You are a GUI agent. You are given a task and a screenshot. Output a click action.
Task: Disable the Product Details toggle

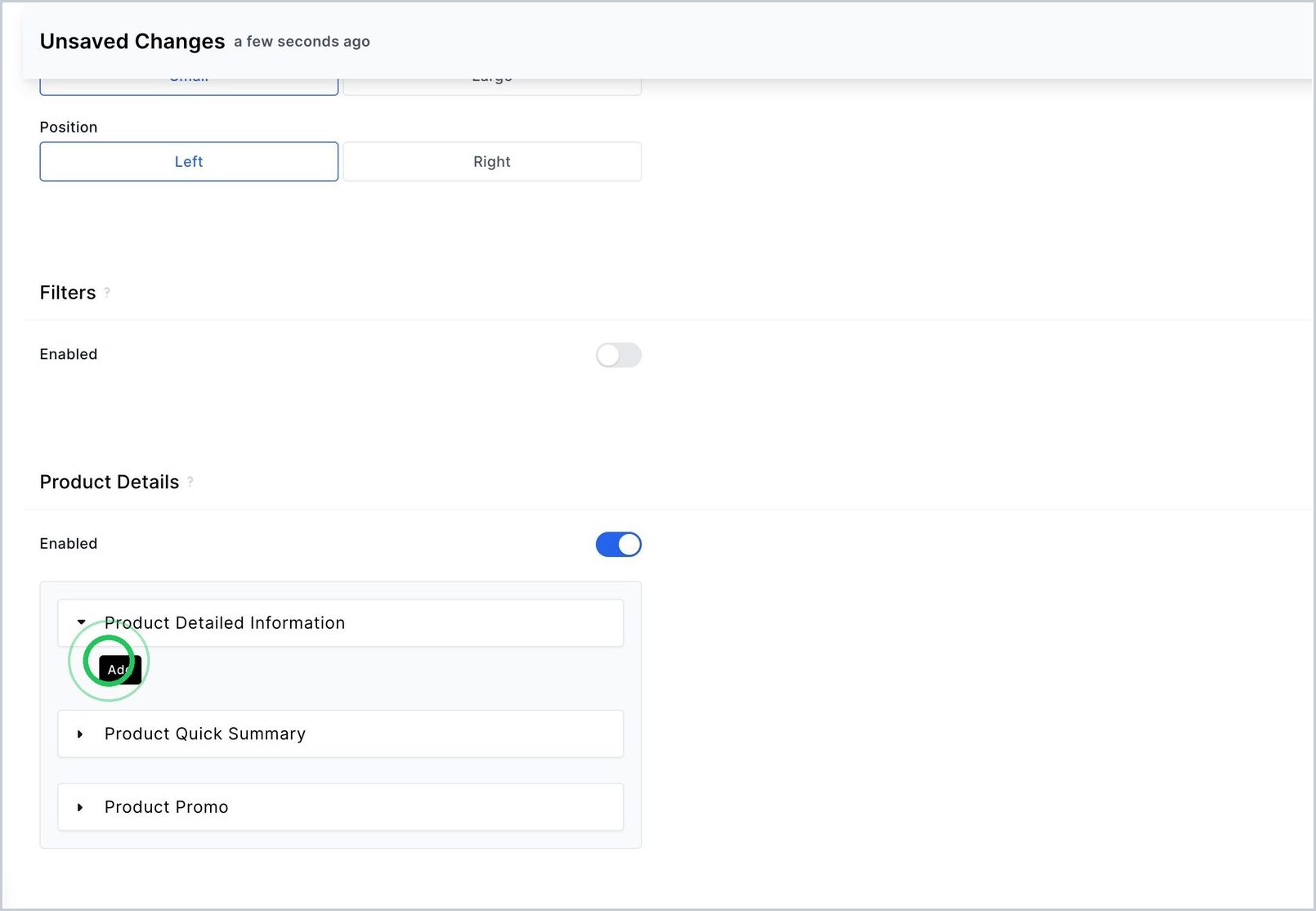point(619,545)
